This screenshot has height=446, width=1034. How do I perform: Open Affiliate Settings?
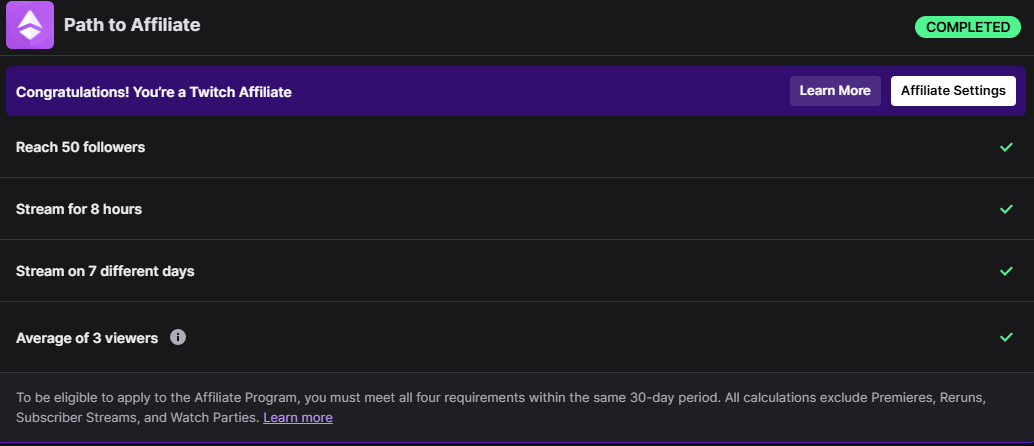click(x=953, y=91)
